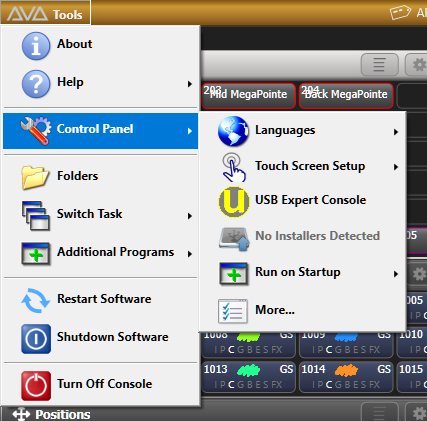Expand the Help submenu arrow
The height and width of the screenshot is (421, 427).
(190, 84)
